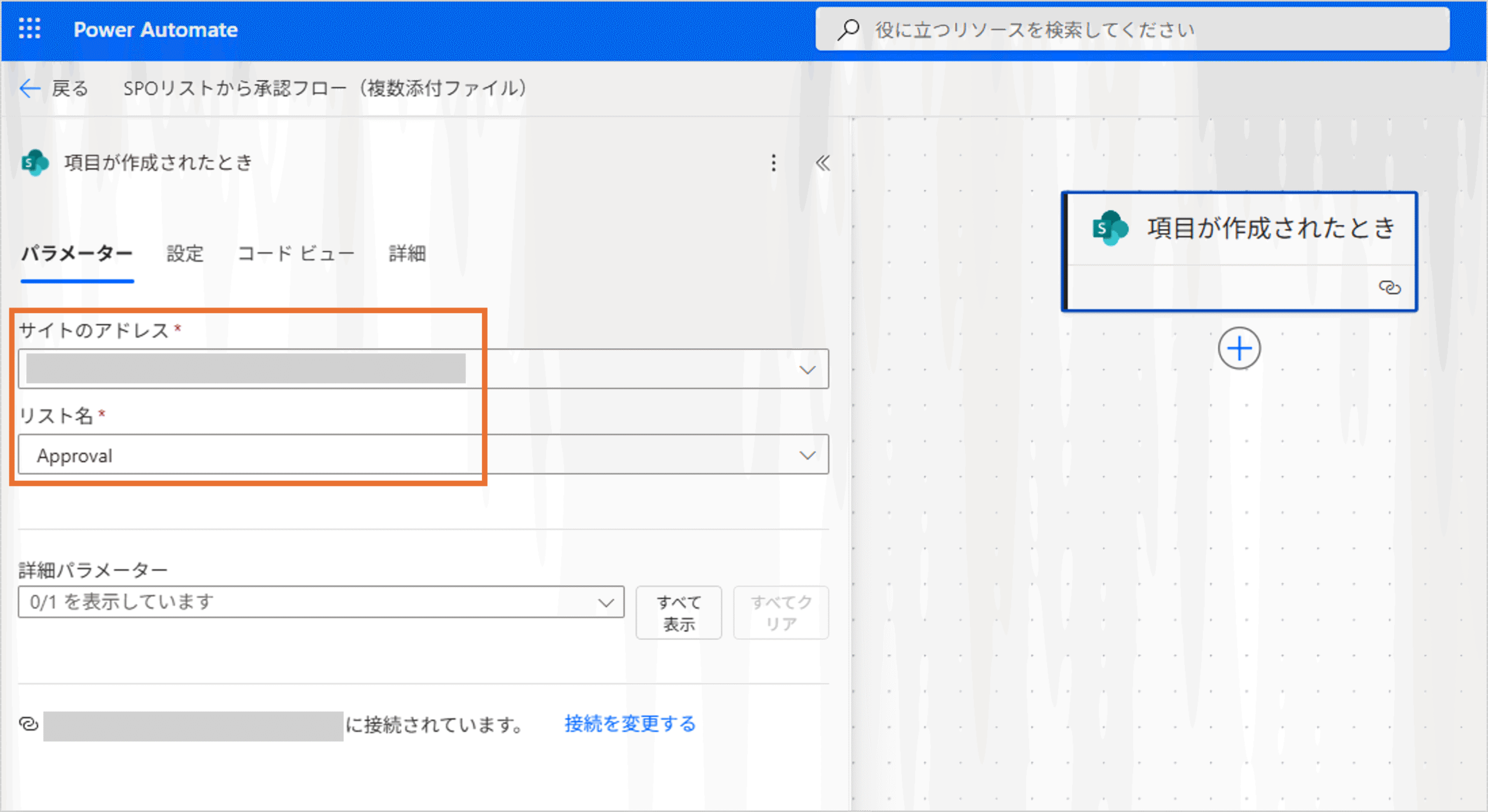Open the 詳細パラメーター dropdown
The width and height of the screenshot is (1488, 812).
coord(606,602)
